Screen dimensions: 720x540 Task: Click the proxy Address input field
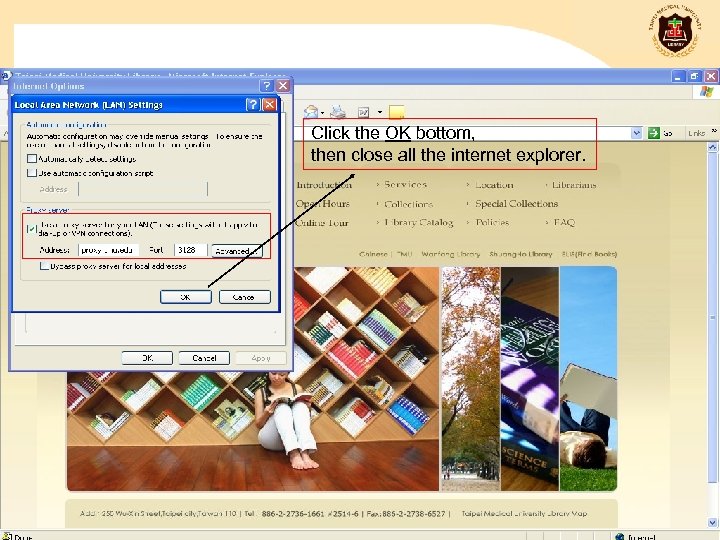tap(109, 250)
